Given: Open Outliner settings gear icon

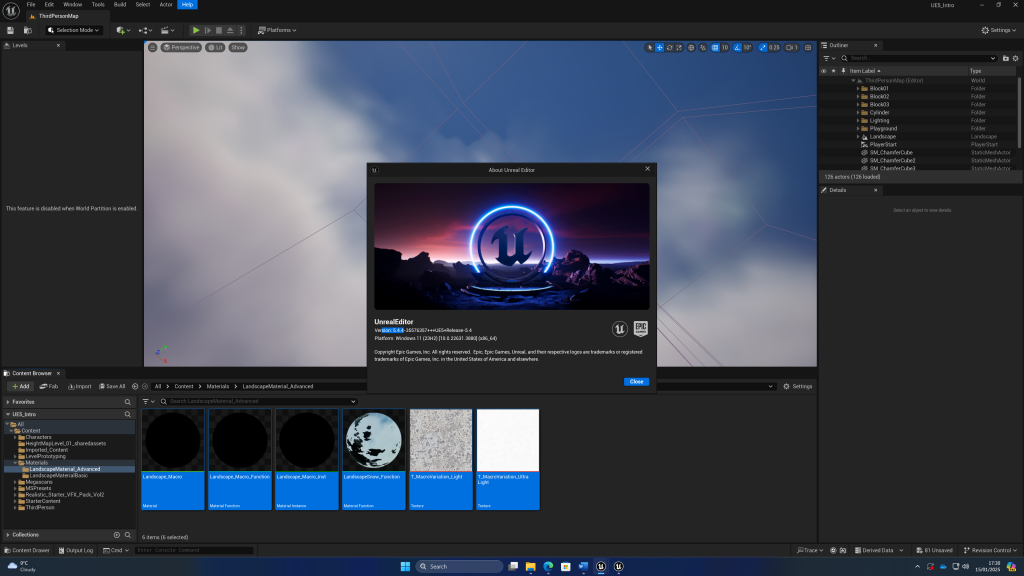Looking at the screenshot, I should tap(1016, 58).
